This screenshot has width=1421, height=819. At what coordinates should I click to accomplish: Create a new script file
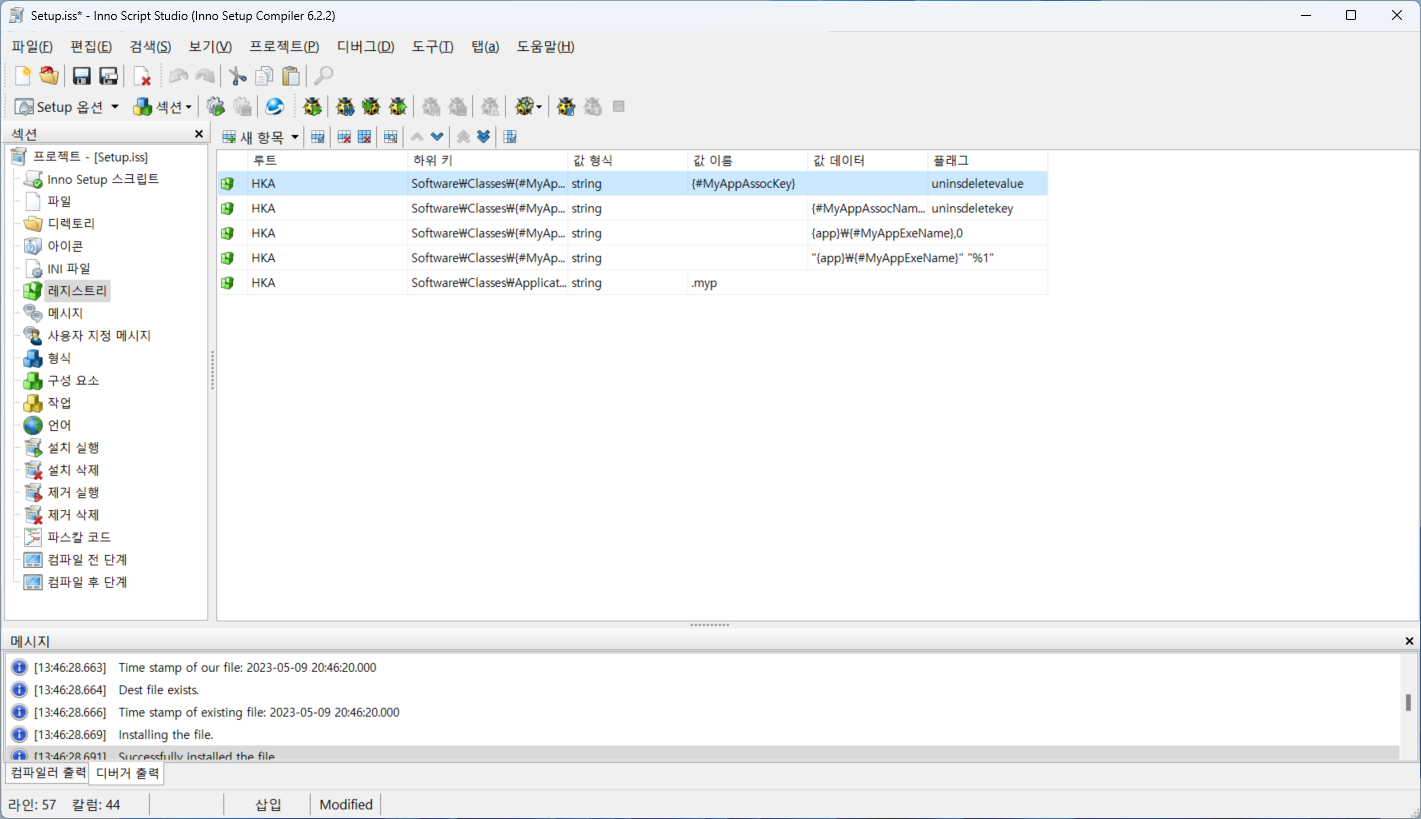coord(23,76)
